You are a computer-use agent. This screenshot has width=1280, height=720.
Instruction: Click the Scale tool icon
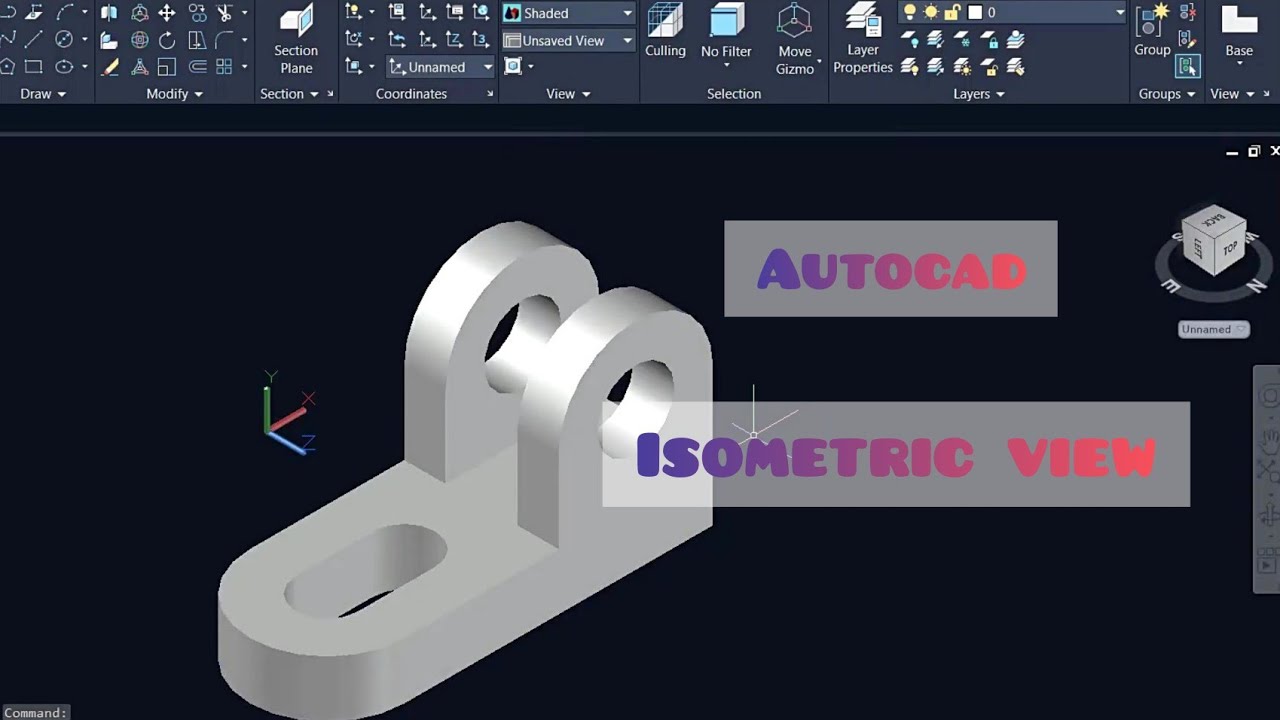tap(167, 67)
